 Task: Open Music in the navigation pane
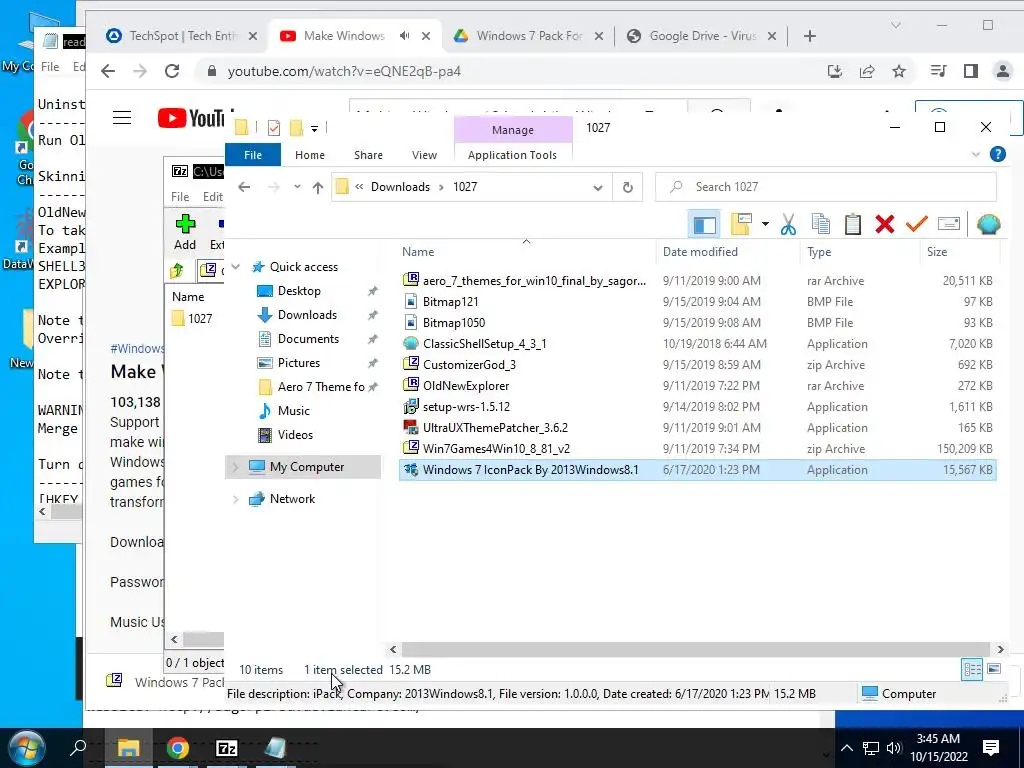[293, 411]
